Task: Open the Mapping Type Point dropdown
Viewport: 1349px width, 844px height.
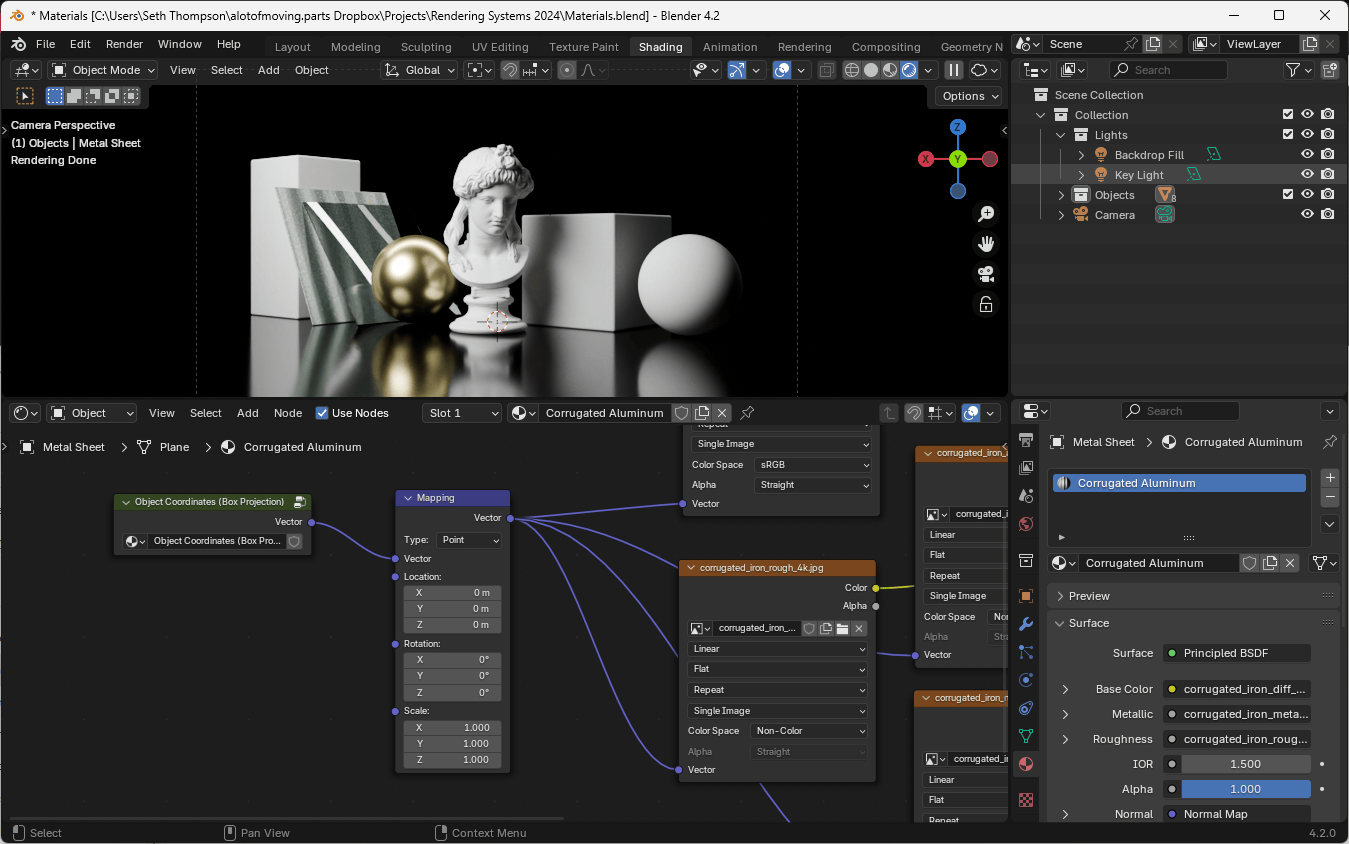Action: pyautogui.click(x=469, y=540)
